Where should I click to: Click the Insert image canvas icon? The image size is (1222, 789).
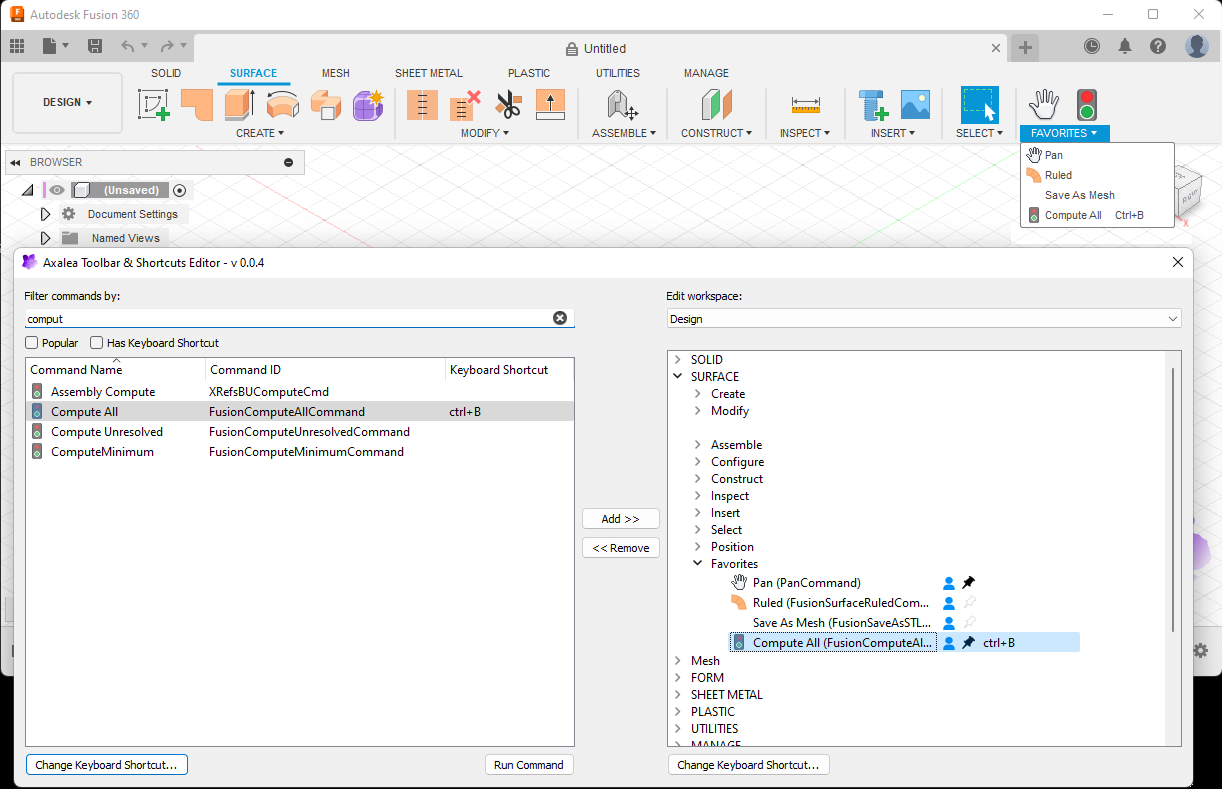coord(915,104)
